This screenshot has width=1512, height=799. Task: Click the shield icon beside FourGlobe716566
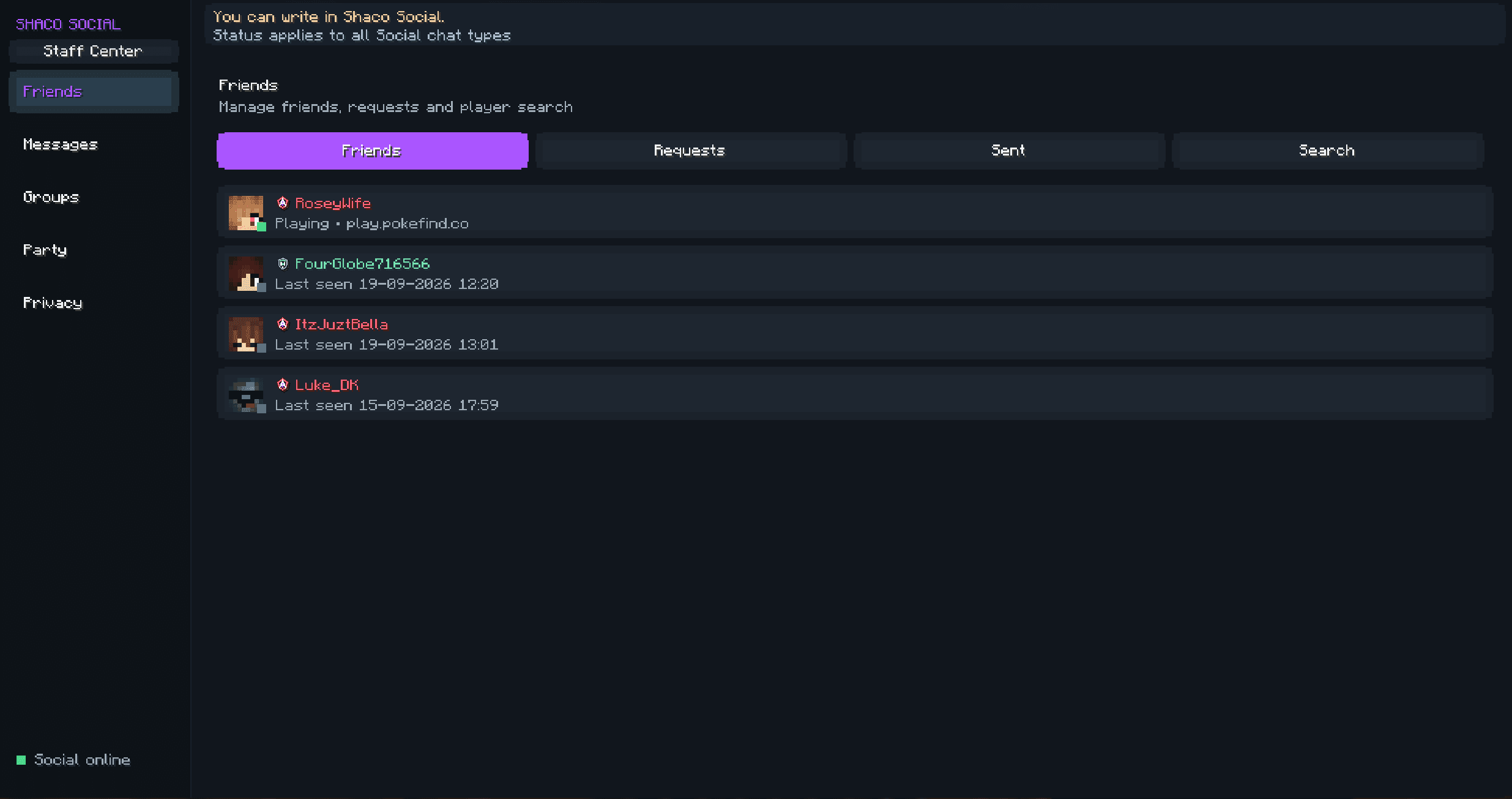tap(282, 263)
